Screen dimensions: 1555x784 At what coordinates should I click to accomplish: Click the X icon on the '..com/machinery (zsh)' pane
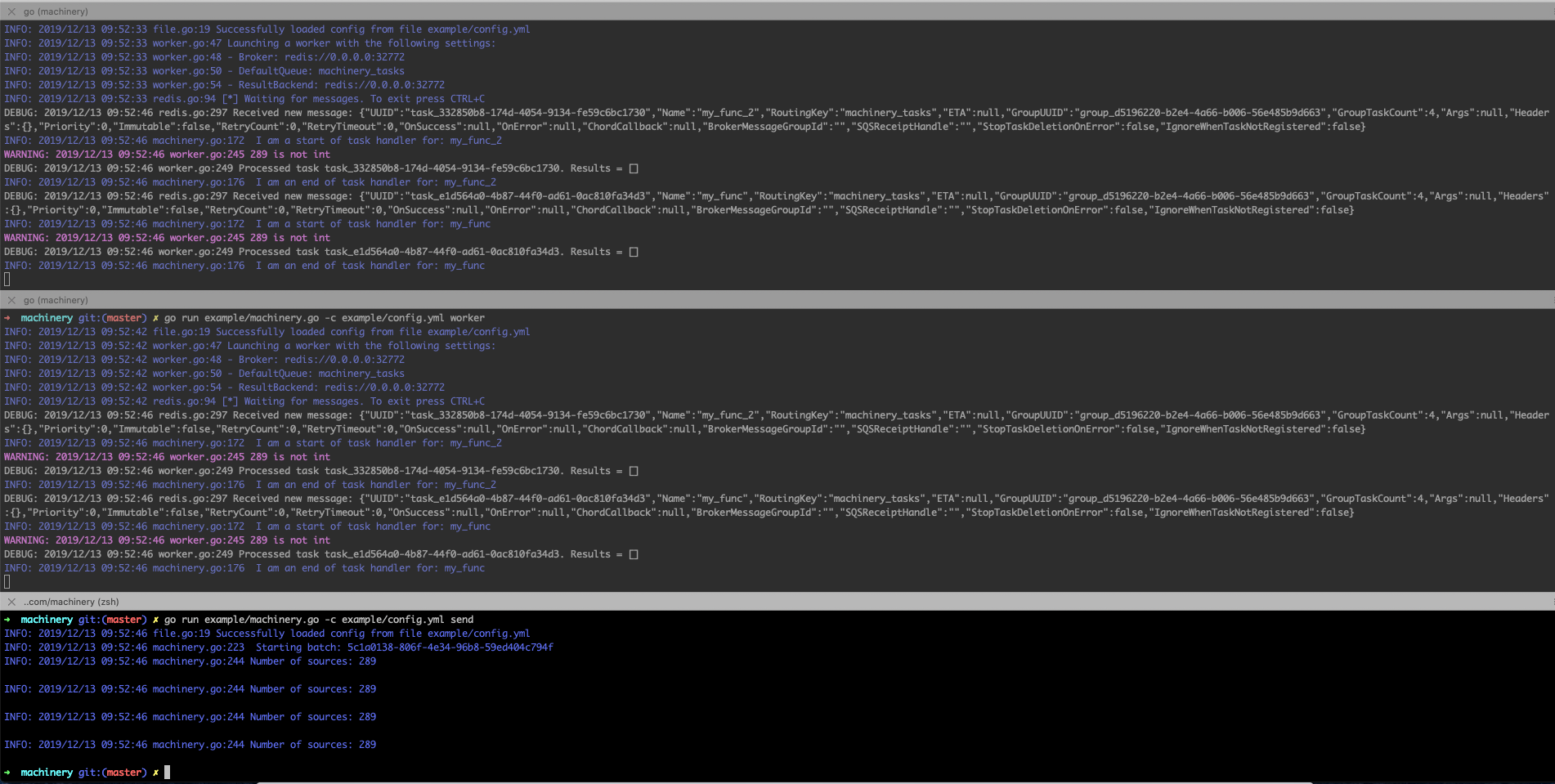[11, 602]
